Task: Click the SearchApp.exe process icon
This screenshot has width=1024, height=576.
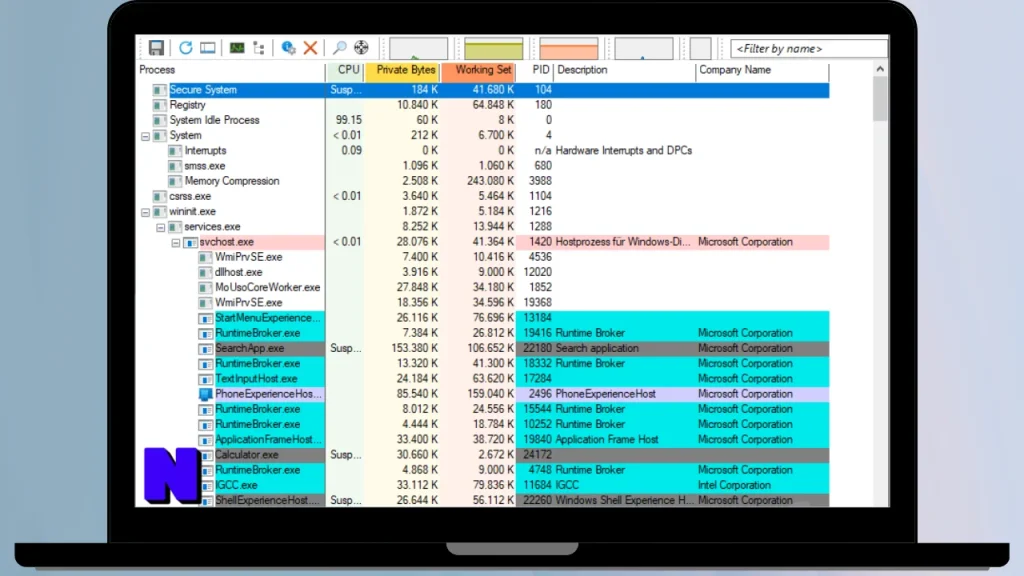Action: click(206, 349)
